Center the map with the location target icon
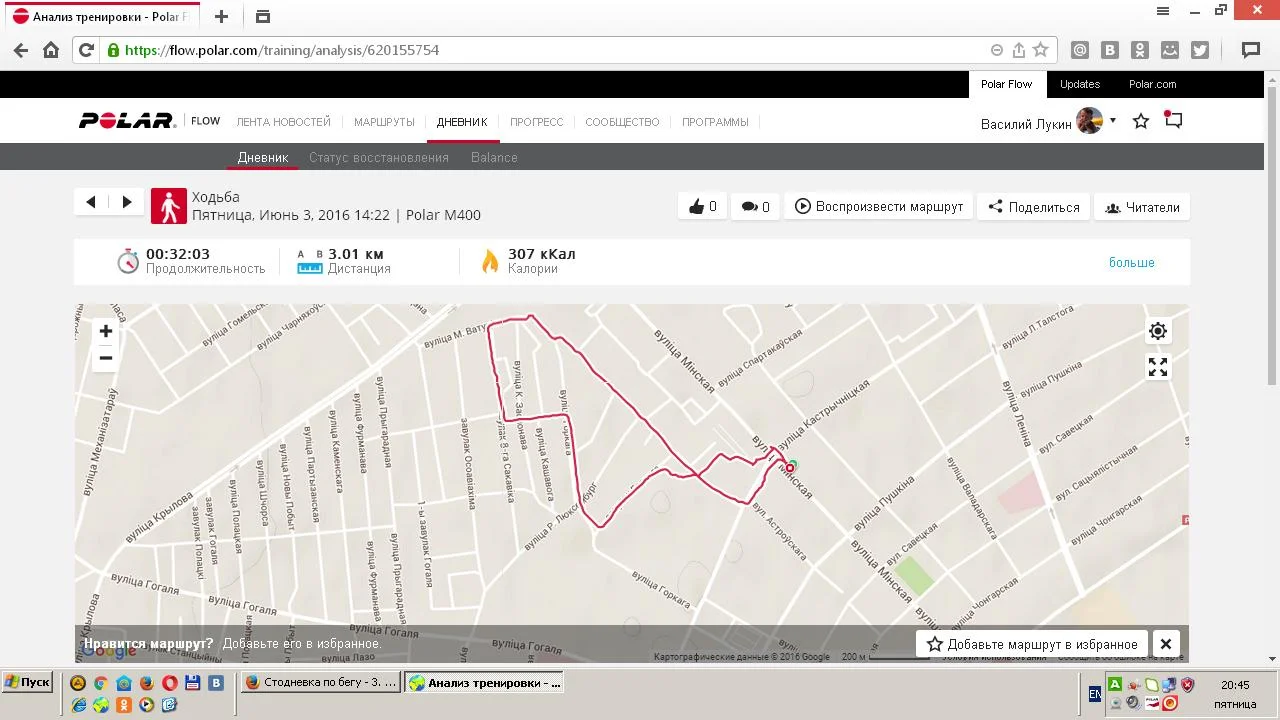This screenshot has width=1280, height=720. (1158, 331)
